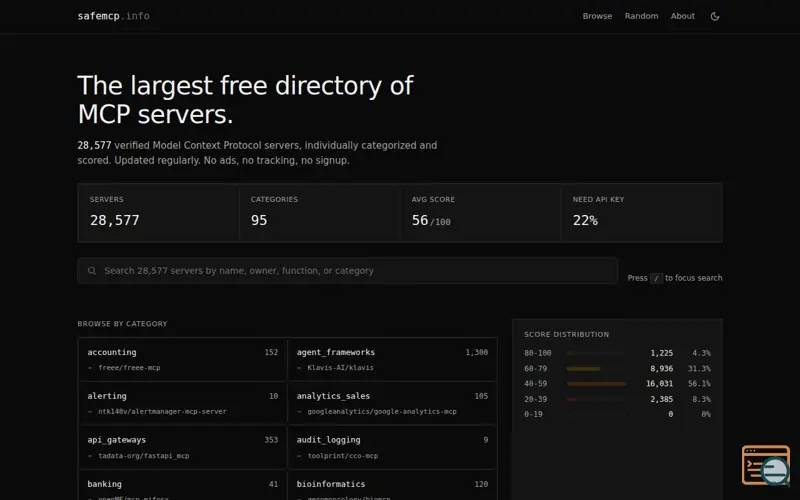Click the 353 count on api_gateways
Screen dimensions: 800x500
pos(271,440)
